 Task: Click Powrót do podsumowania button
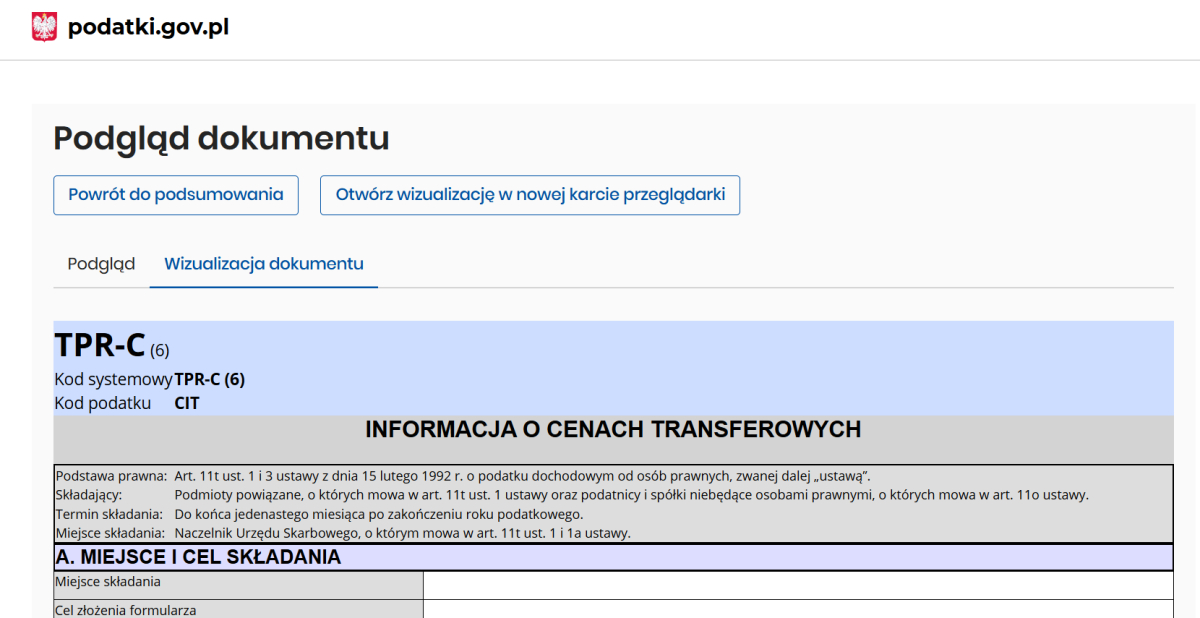point(176,195)
